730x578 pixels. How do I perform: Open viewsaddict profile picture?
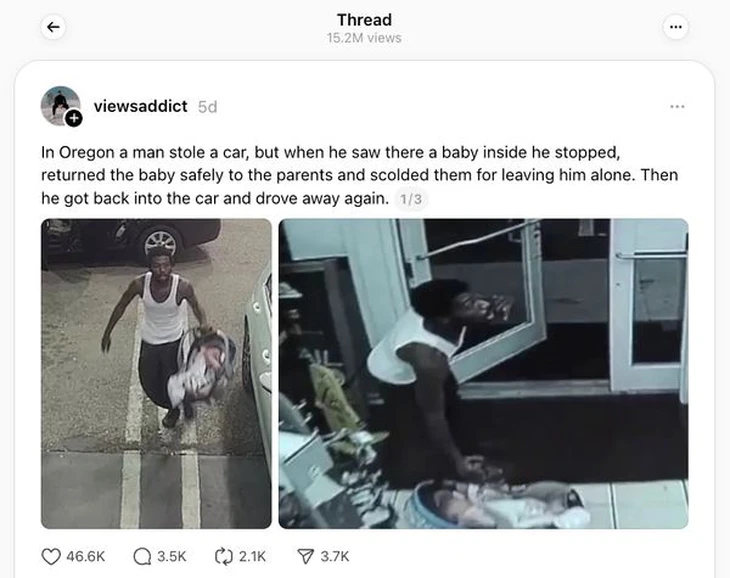(60, 106)
